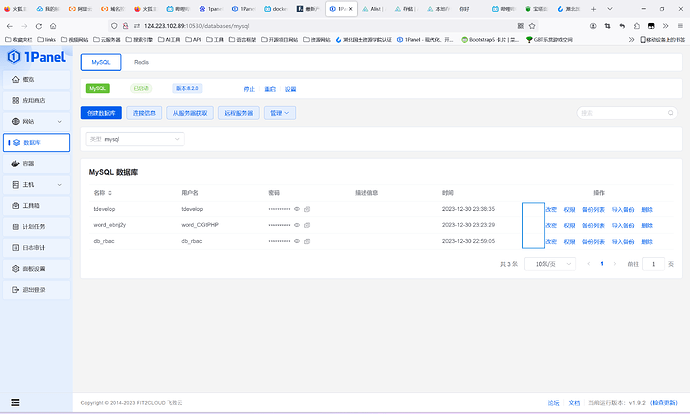Click the 创建数据库 create database button
The image size is (690, 414).
[x=101, y=113]
